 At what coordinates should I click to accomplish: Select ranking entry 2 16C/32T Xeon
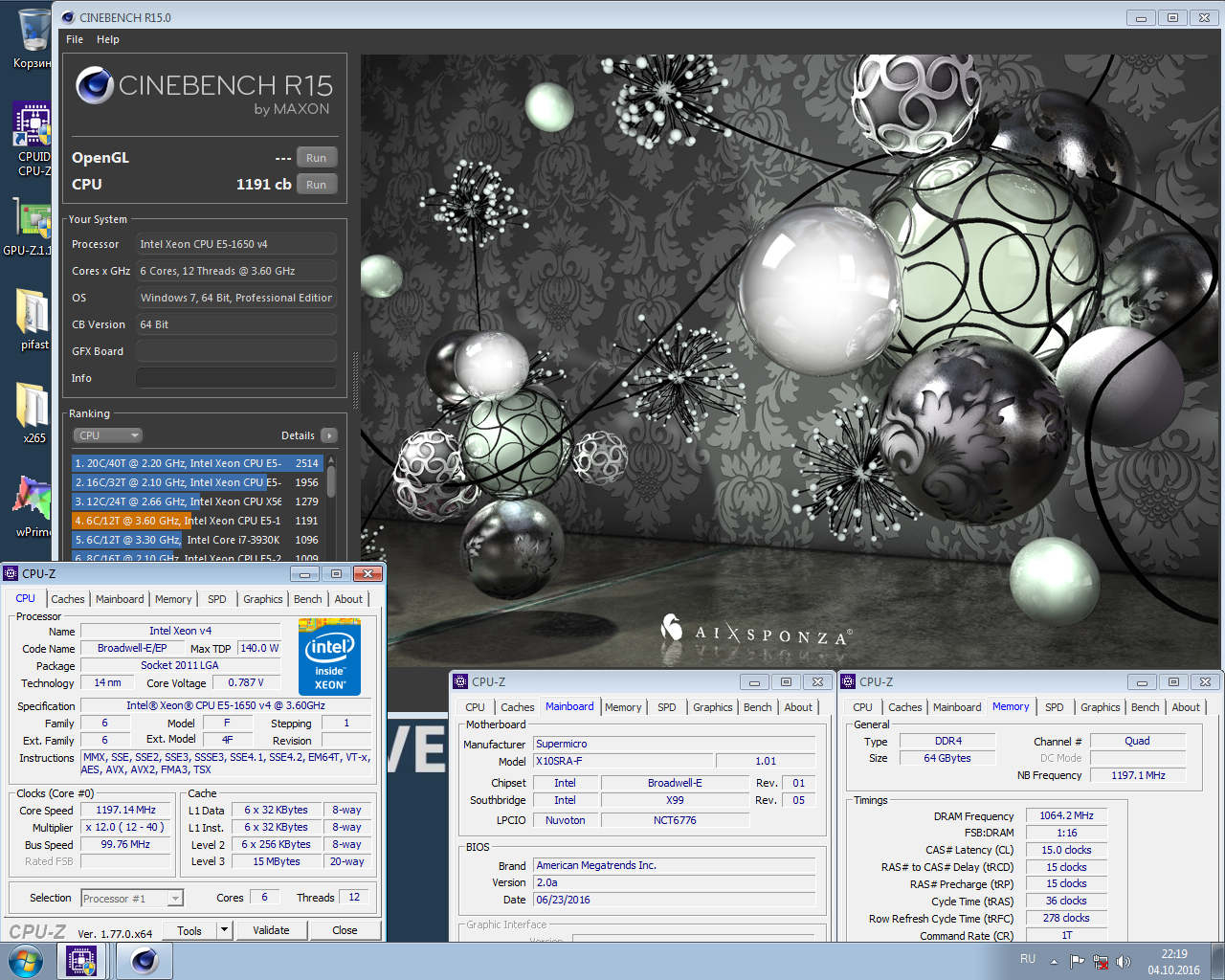(197, 482)
